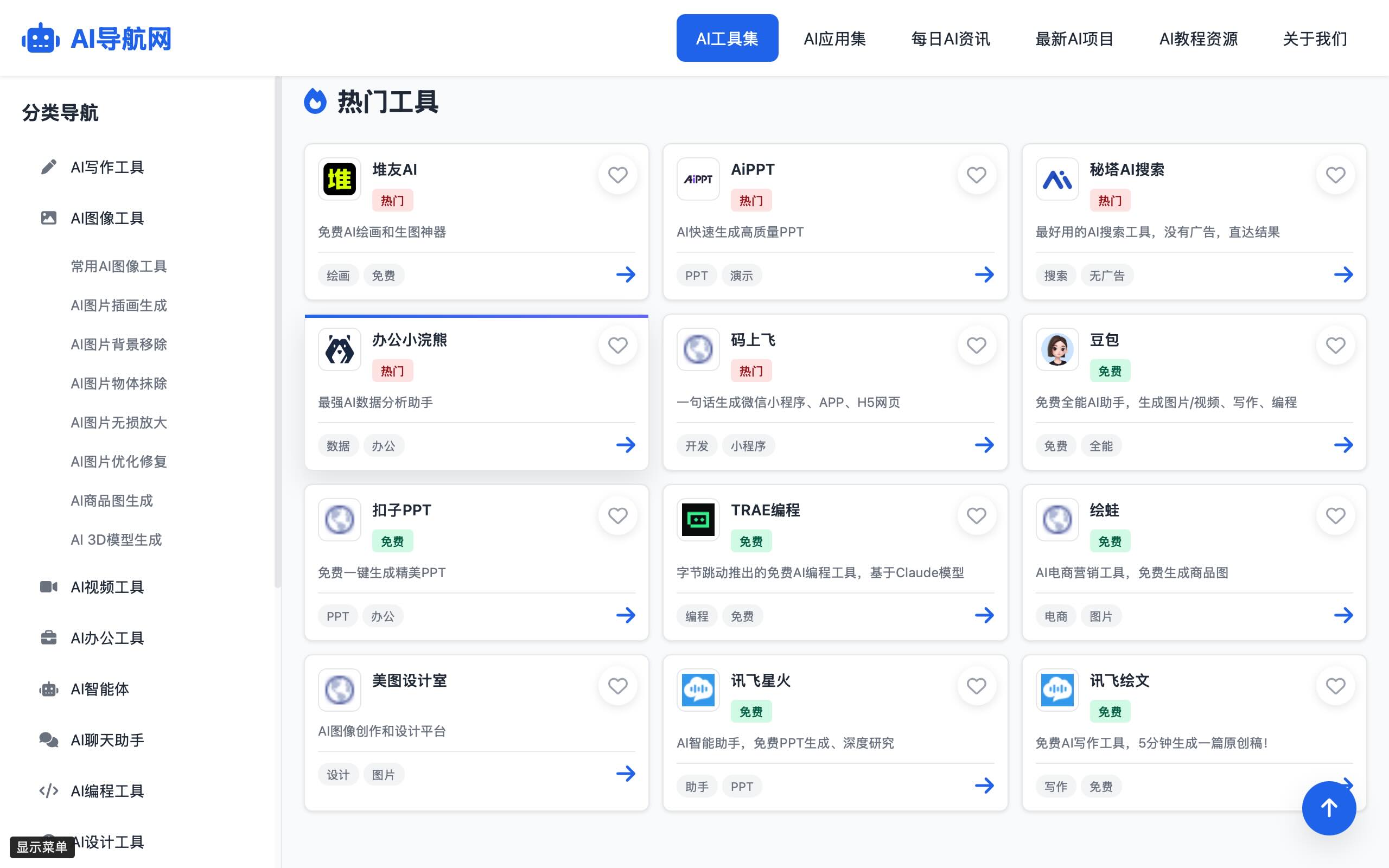Open 码上飞 via its arrow link
1389x868 pixels.
coord(984,444)
